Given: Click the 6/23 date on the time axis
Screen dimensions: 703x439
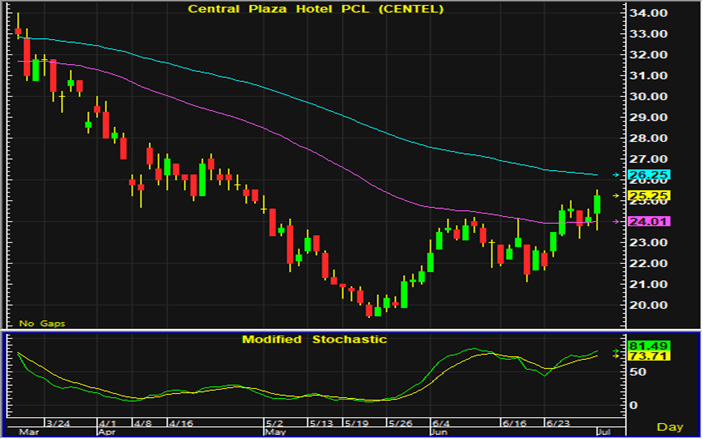Looking at the screenshot, I should click(557, 424).
